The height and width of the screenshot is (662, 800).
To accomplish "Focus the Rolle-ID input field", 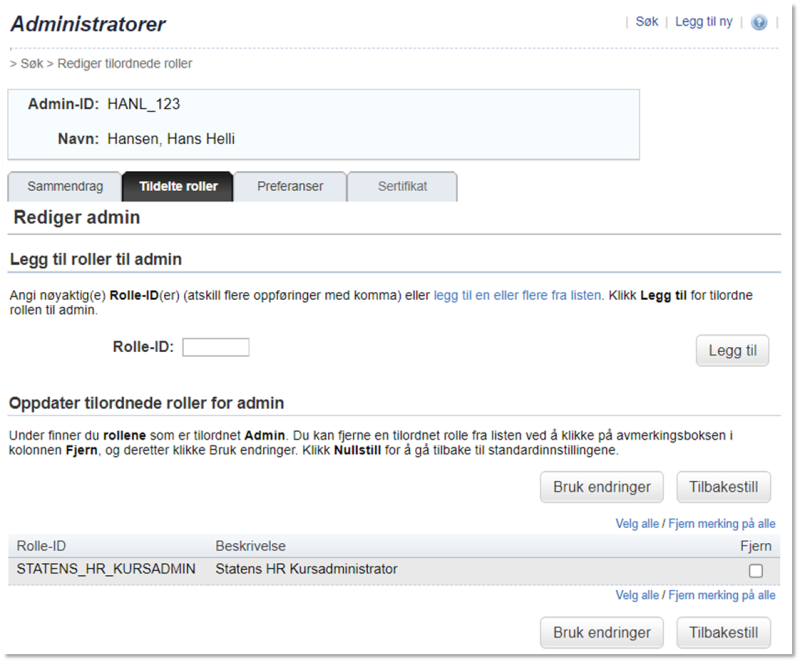I will [x=216, y=347].
